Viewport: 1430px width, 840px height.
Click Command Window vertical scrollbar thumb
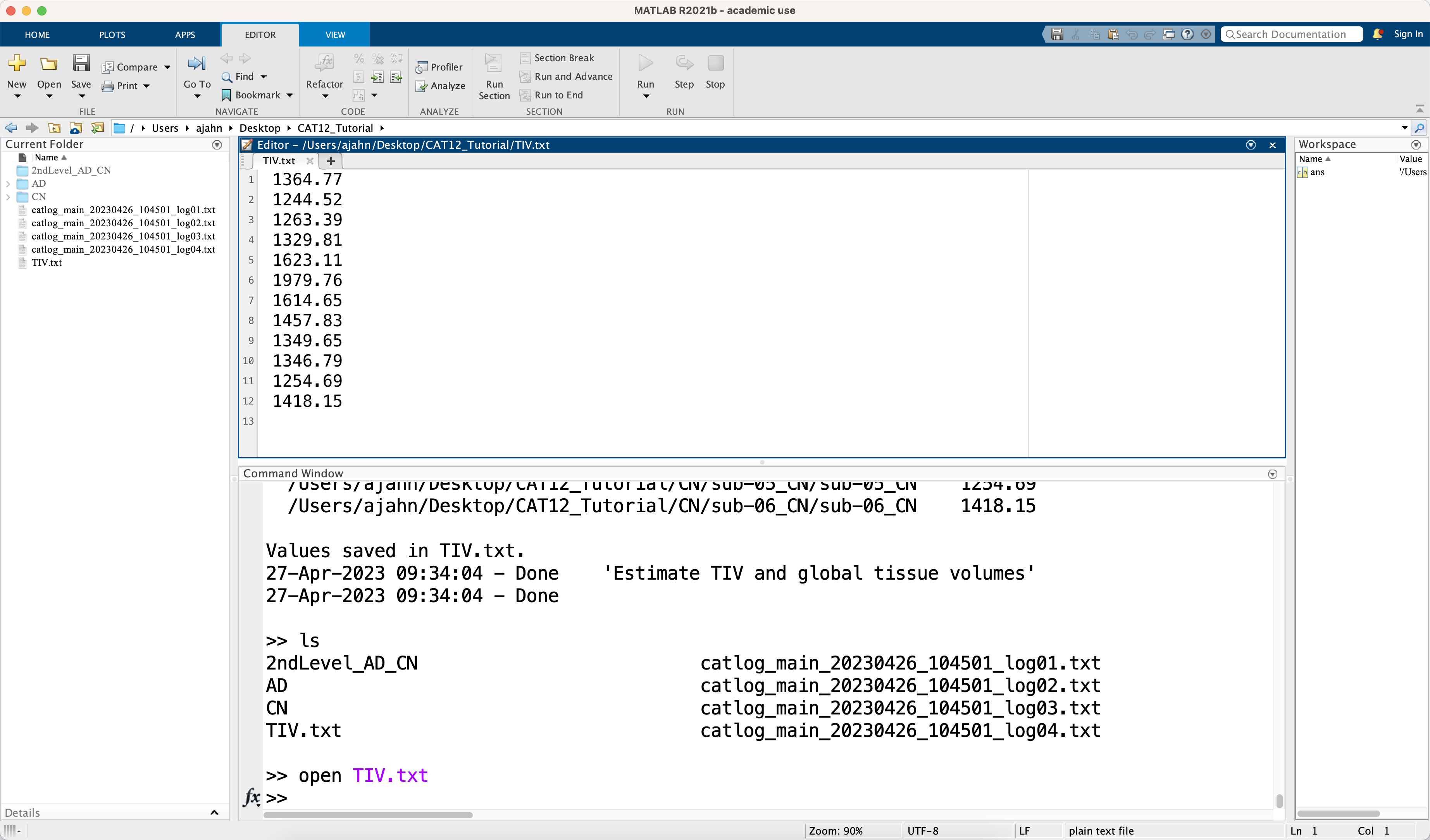coord(1279,800)
